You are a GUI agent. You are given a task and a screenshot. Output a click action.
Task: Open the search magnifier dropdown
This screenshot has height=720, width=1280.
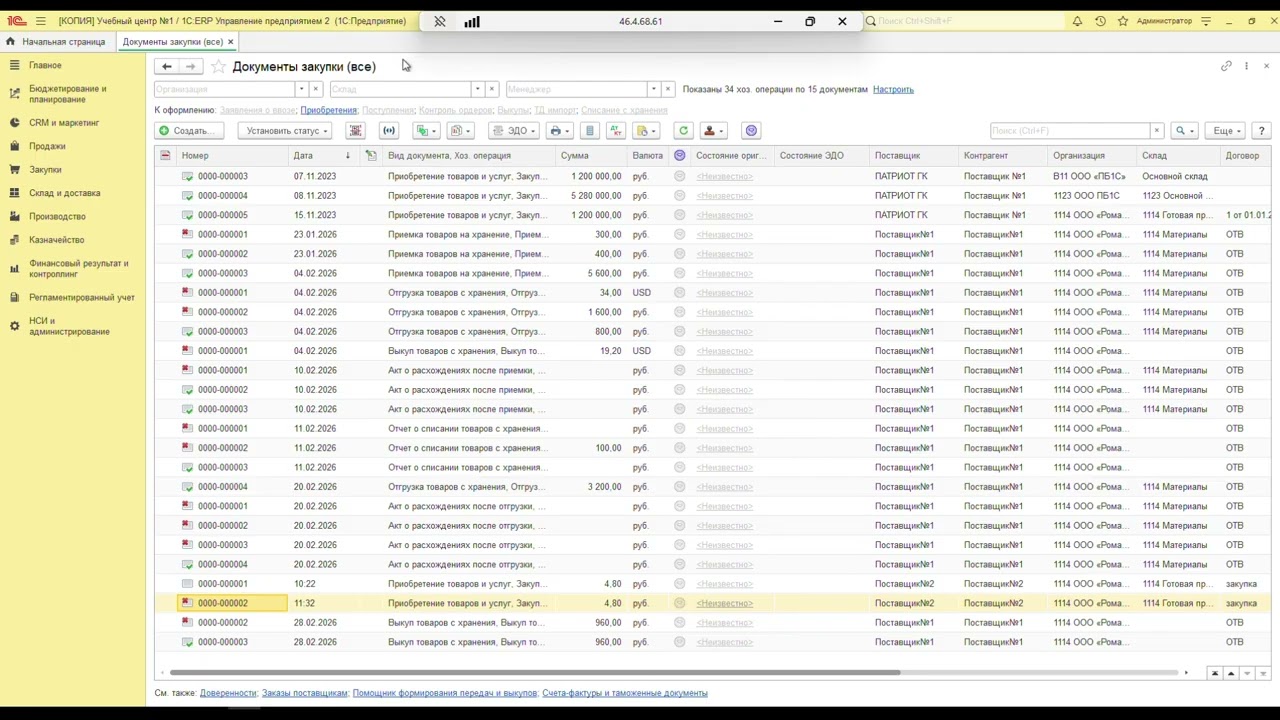pos(1184,131)
